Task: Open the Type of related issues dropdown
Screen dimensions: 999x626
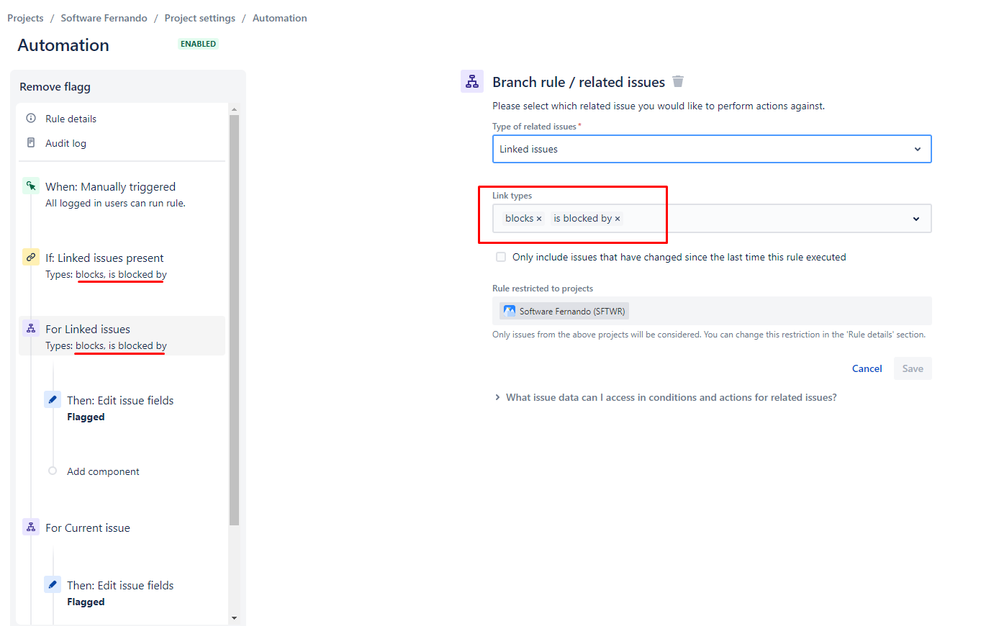Action: pos(712,149)
